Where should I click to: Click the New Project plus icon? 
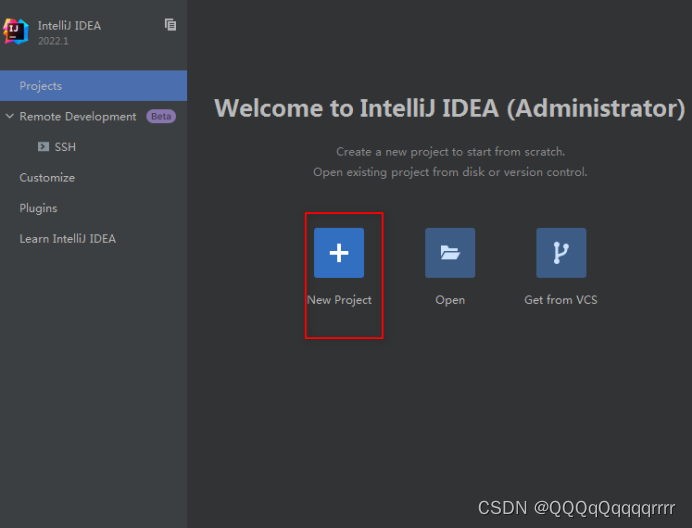[x=339, y=253]
